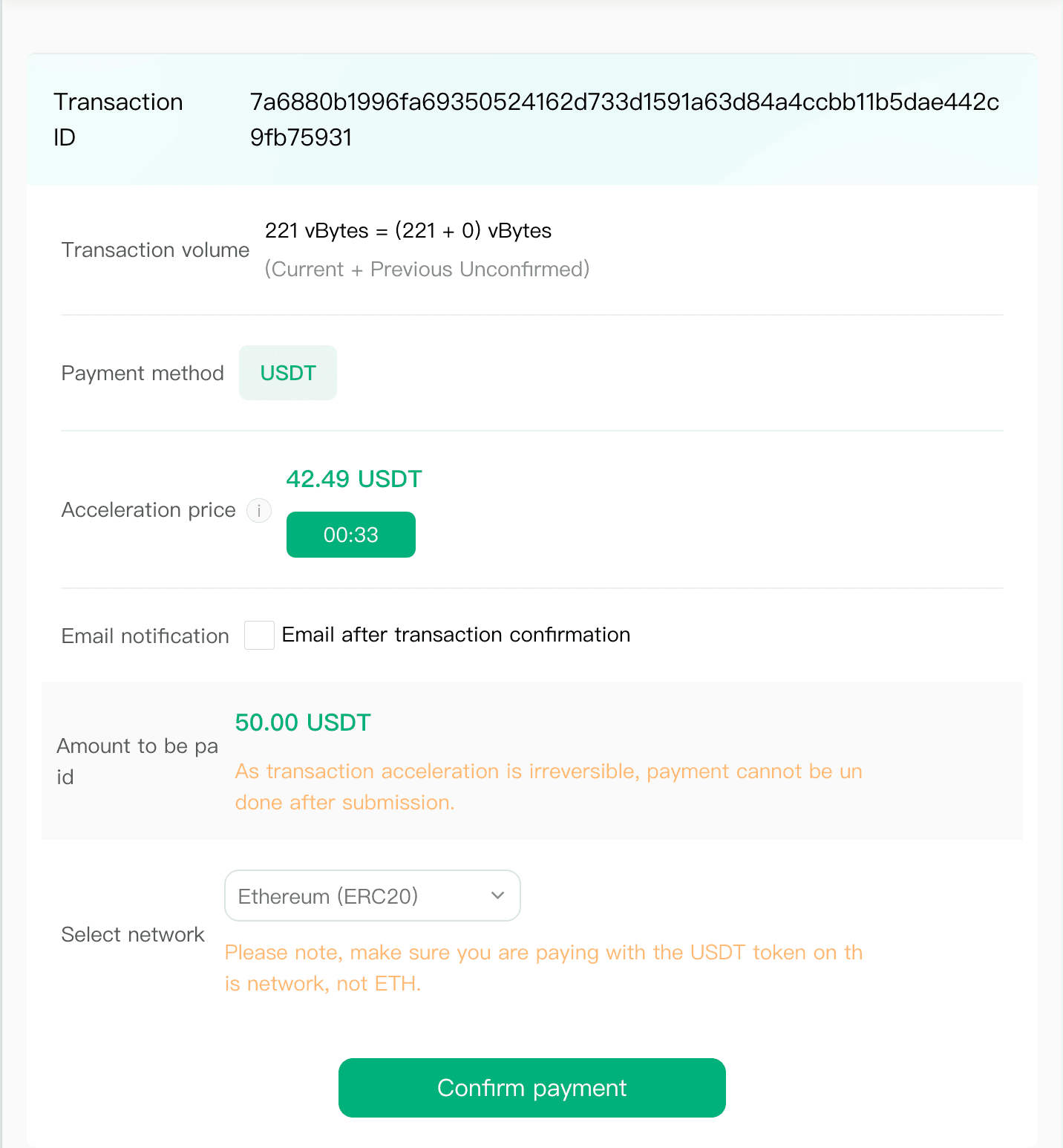Click the 50.00 USDT amount value
Viewport: 1063px width, 1148px height.
(x=303, y=723)
